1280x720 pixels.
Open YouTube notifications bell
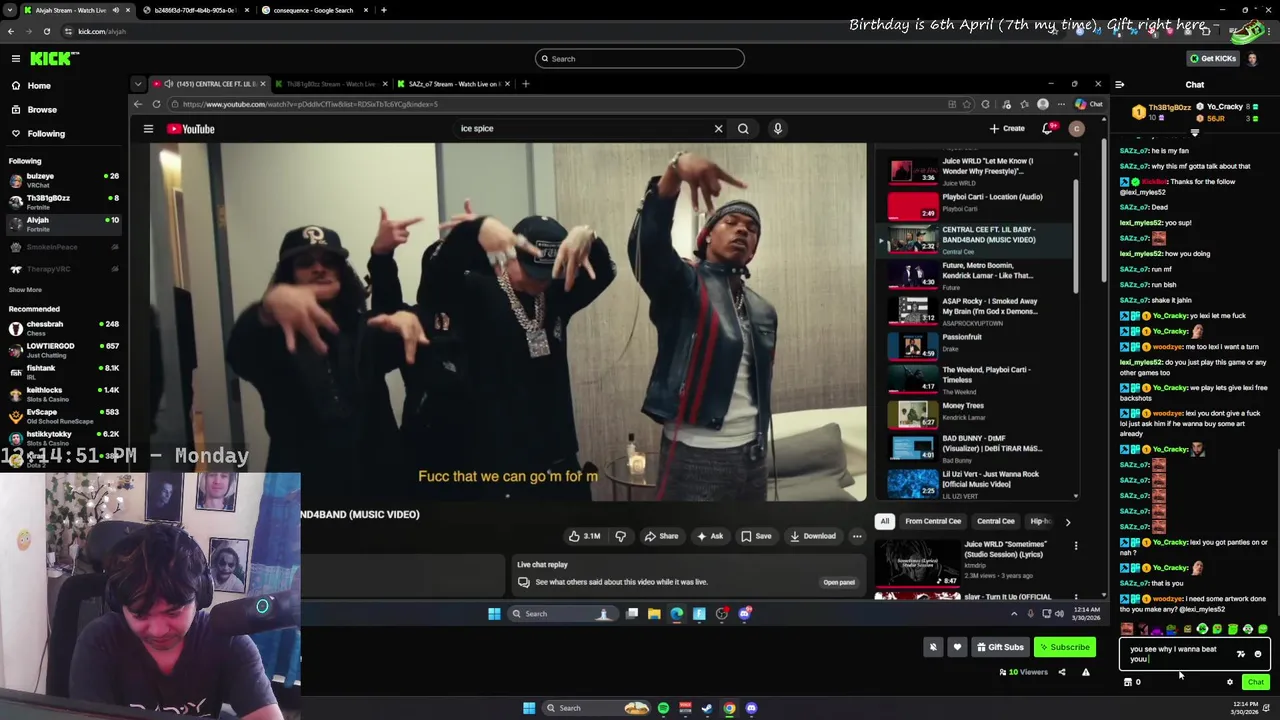[x=1048, y=129]
